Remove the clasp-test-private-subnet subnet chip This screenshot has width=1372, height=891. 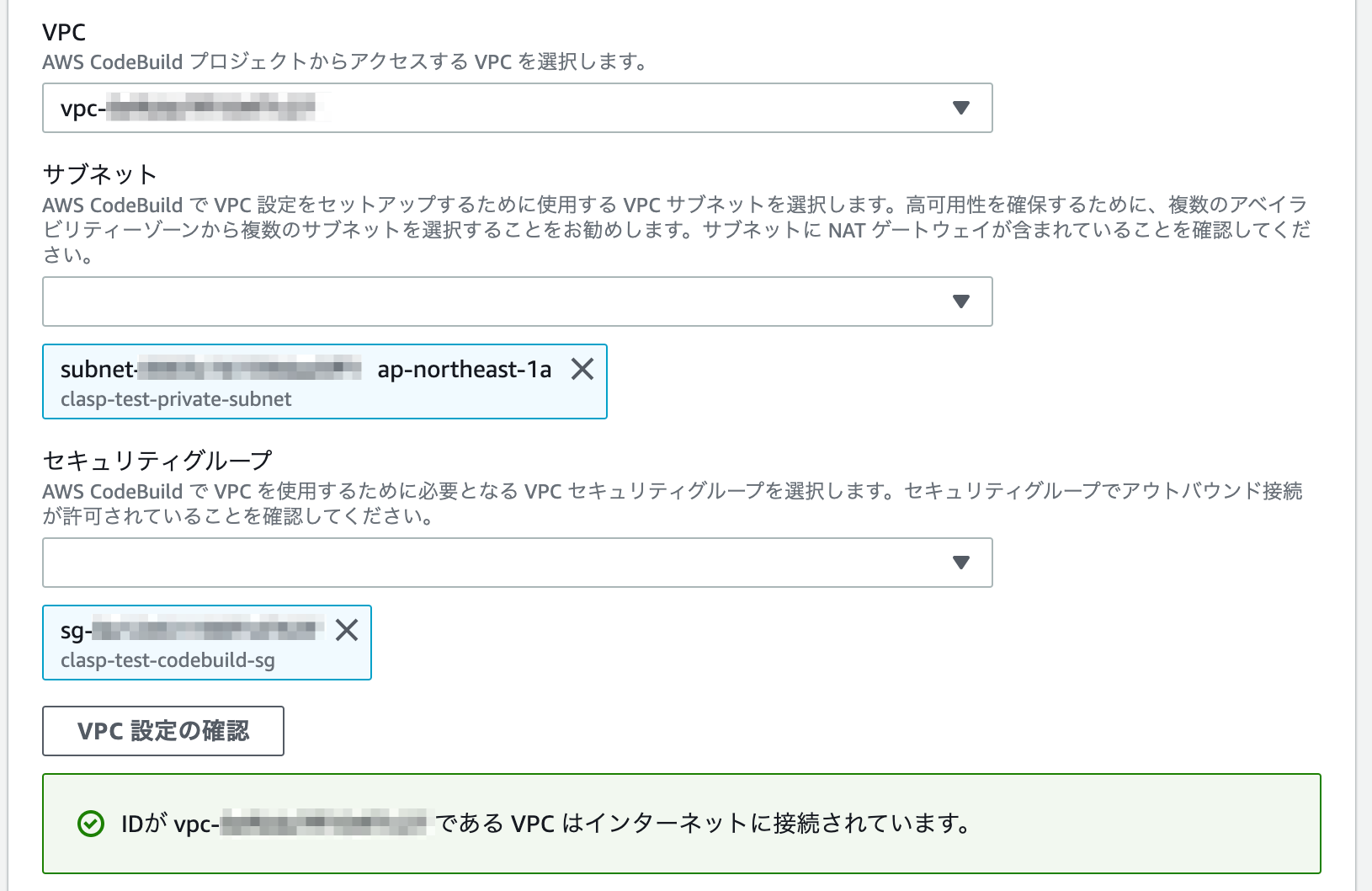pos(582,369)
